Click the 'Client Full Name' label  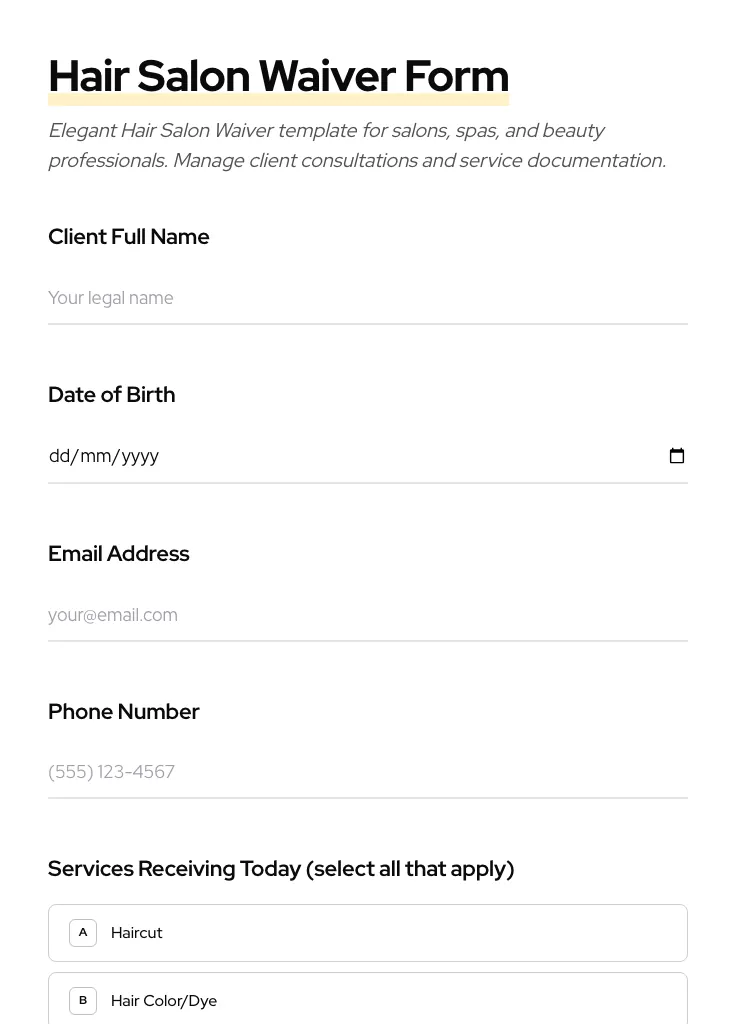pos(129,237)
